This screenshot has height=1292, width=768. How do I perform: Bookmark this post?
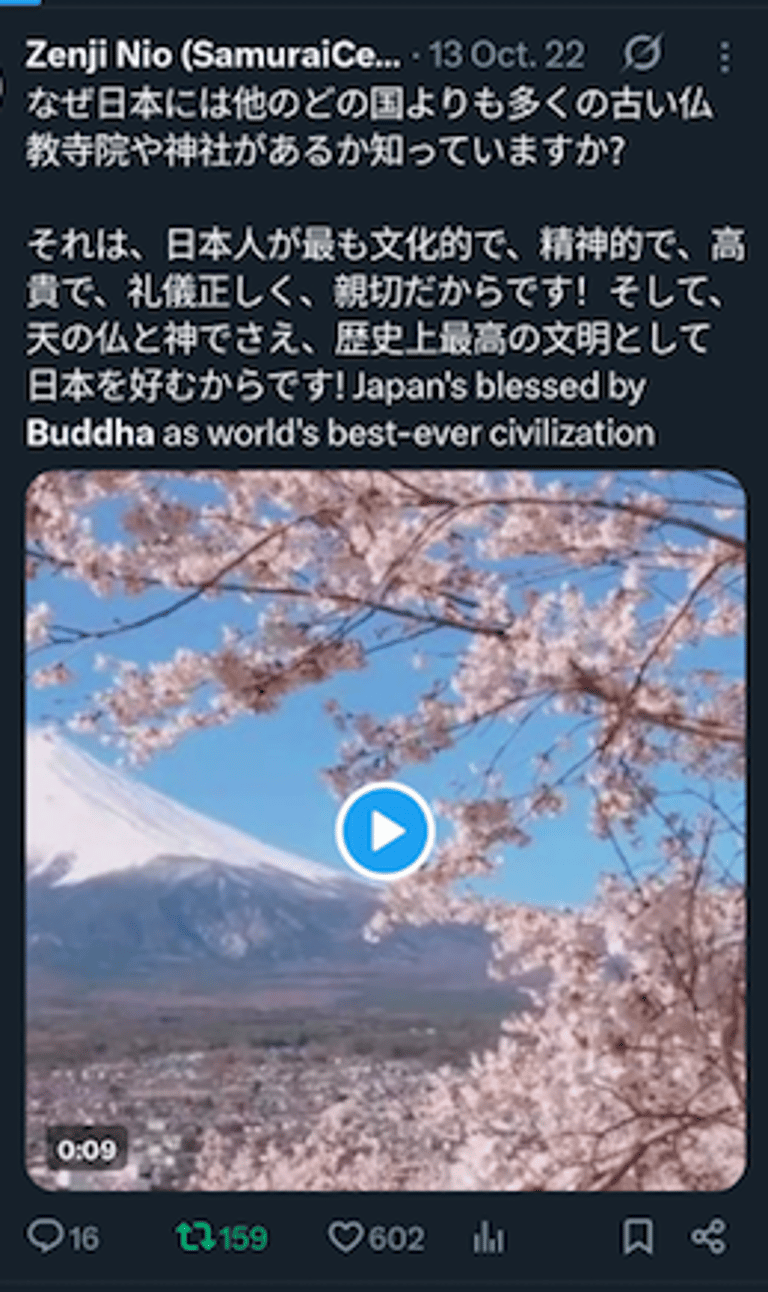click(x=637, y=1238)
